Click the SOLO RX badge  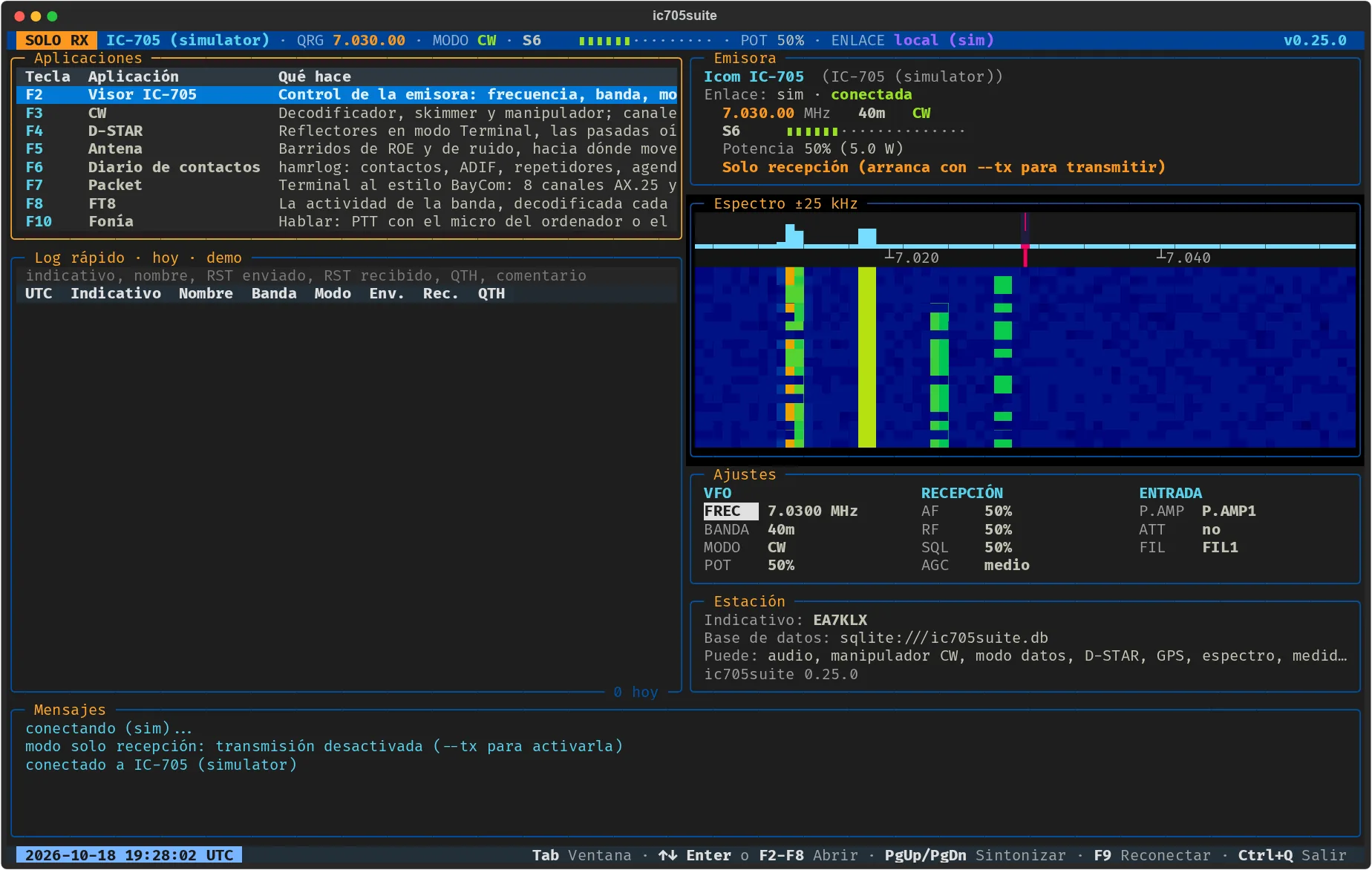[56, 40]
